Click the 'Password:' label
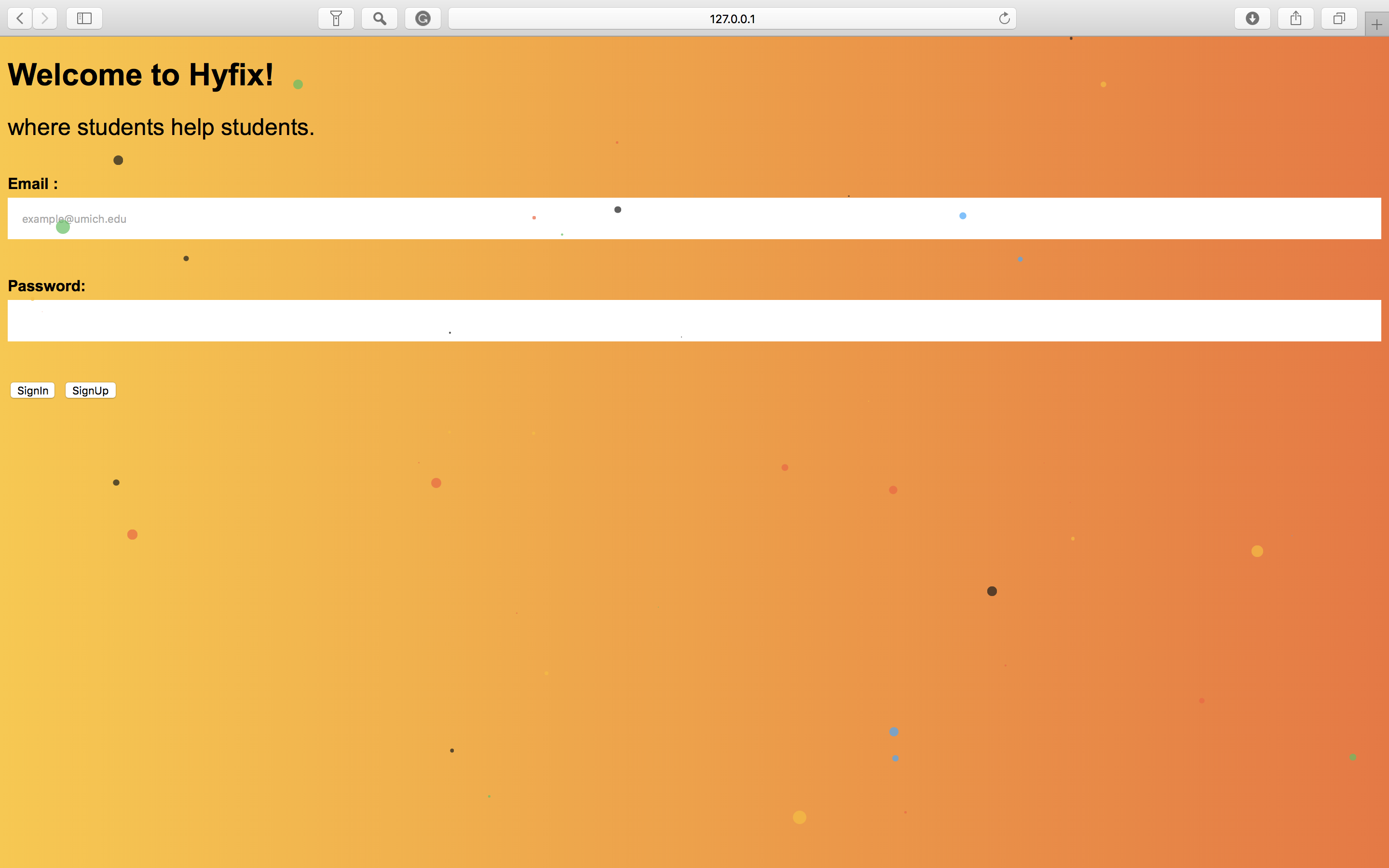This screenshot has width=1389, height=868. pyautogui.click(x=46, y=286)
